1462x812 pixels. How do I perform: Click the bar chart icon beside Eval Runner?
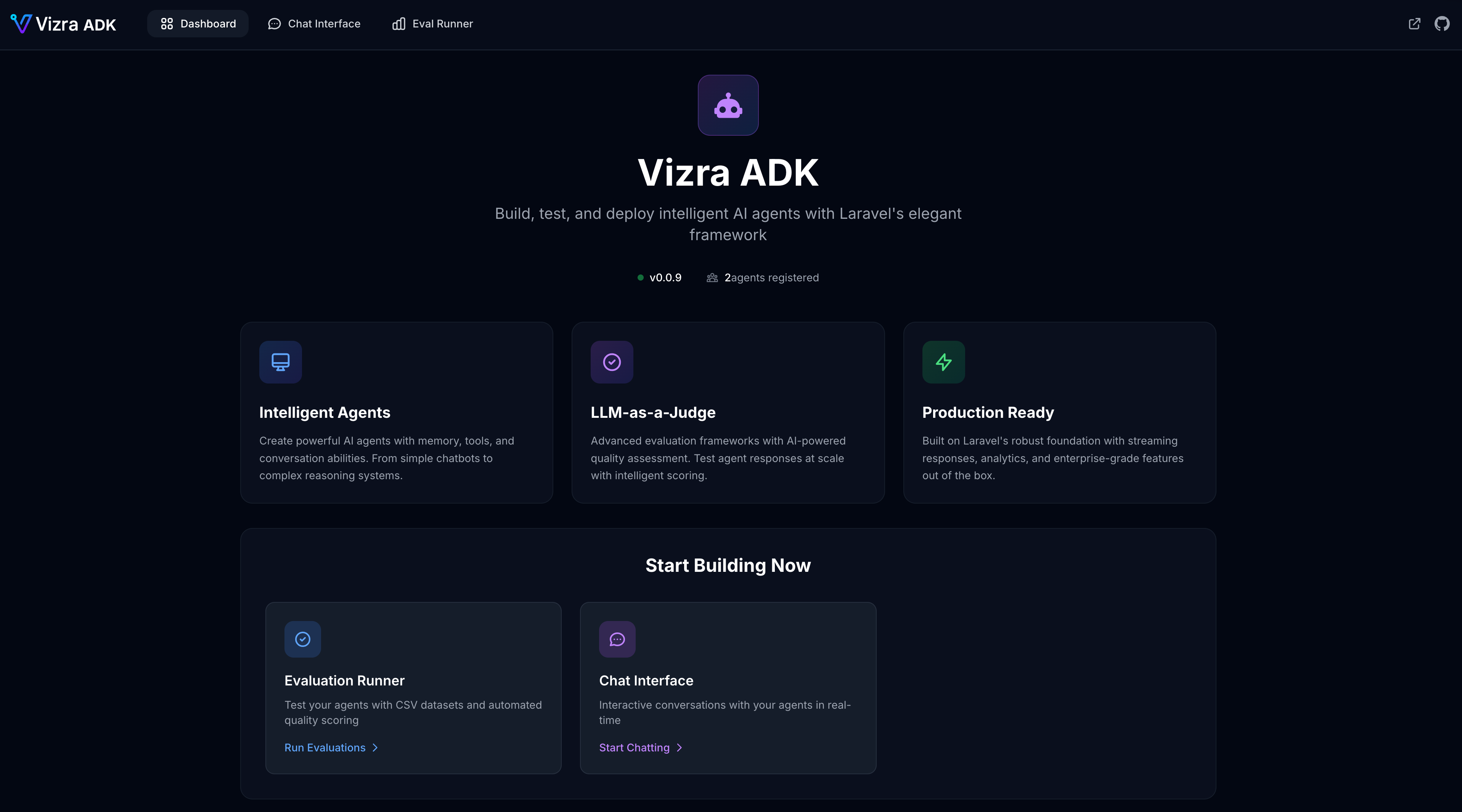[x=398, y=24]
